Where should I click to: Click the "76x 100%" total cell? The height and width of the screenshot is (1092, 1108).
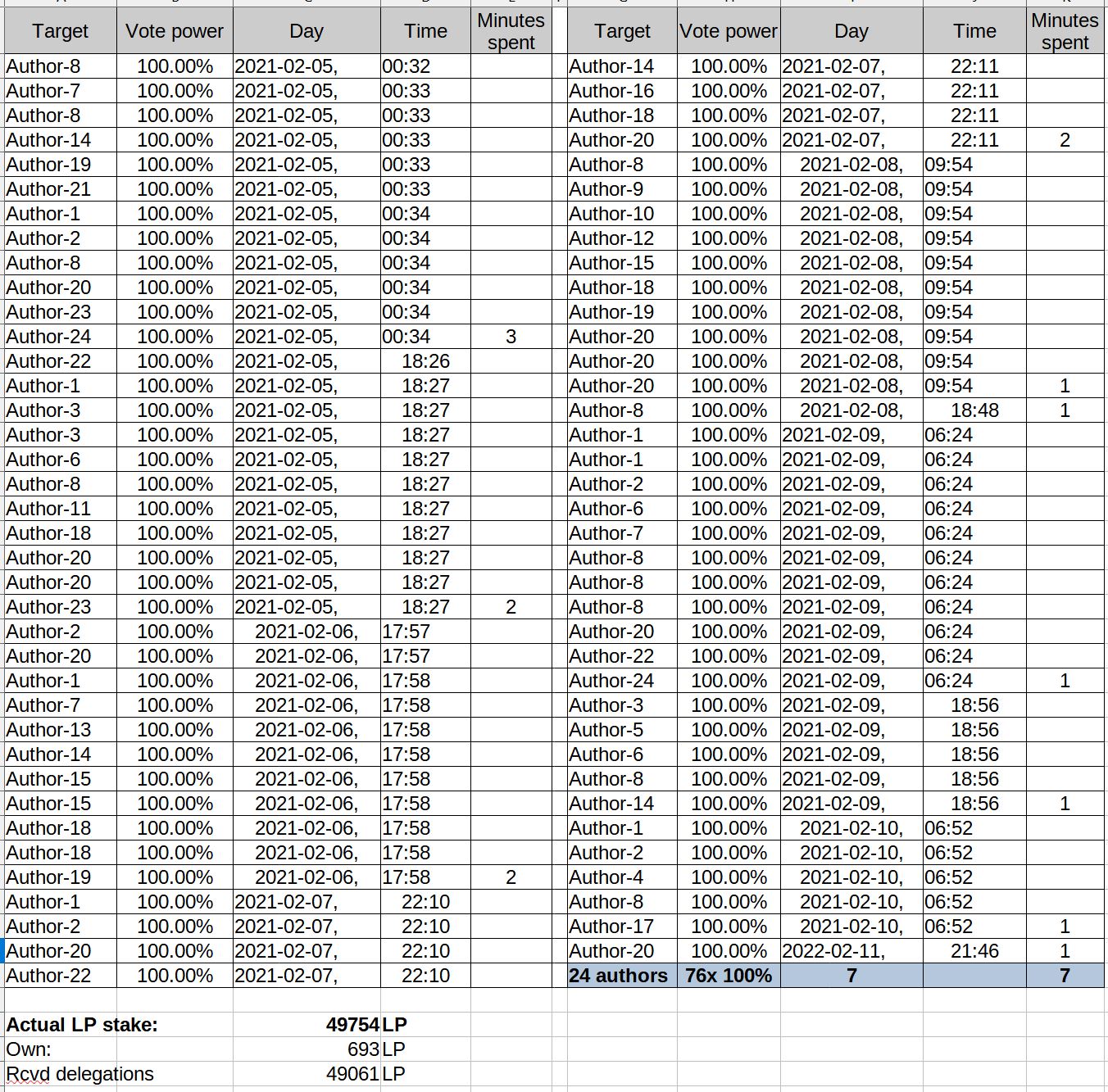(x=729, y=976)
